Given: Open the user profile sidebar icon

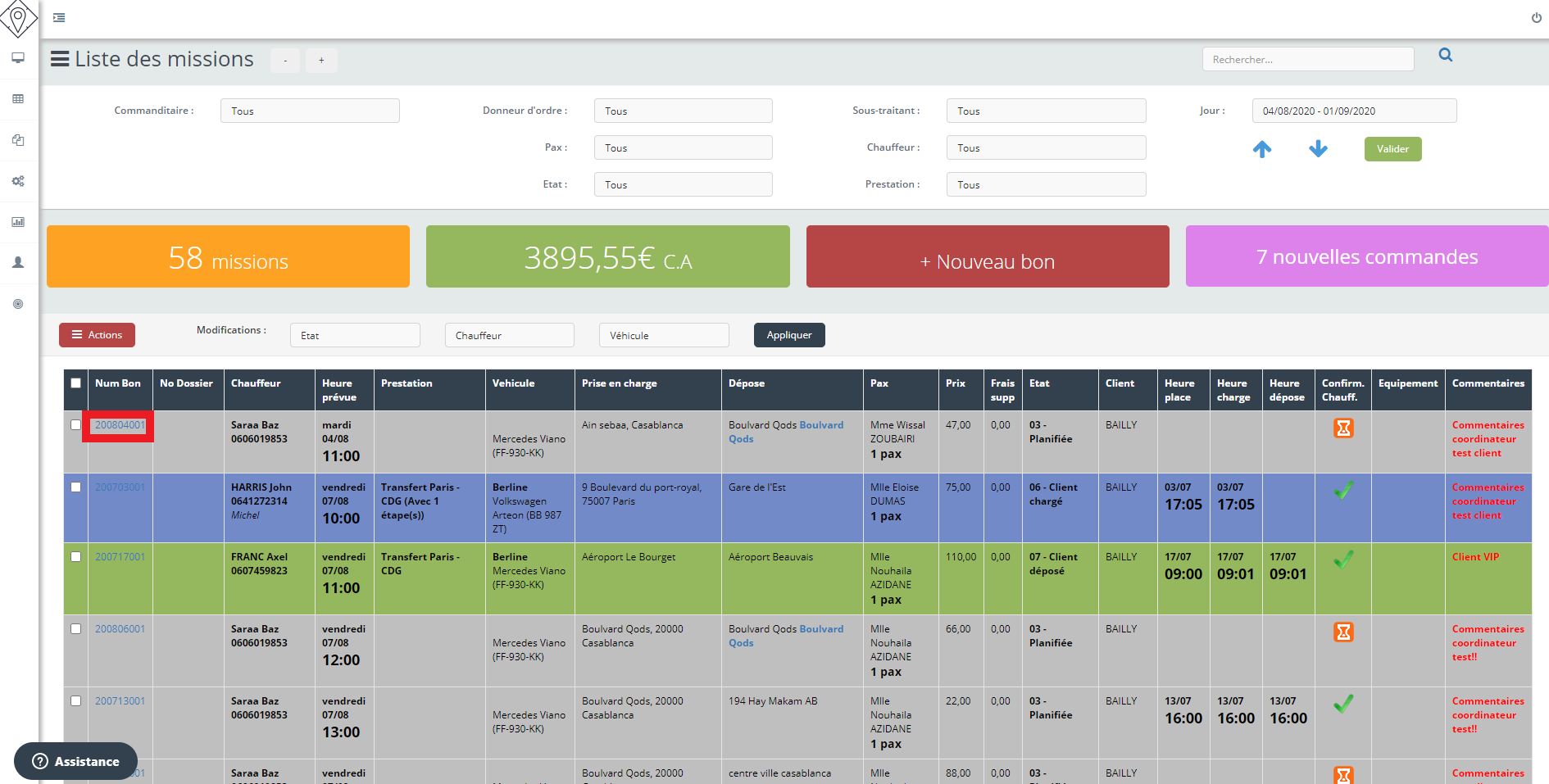Looking at the screenshot, I should click(18, 263).
